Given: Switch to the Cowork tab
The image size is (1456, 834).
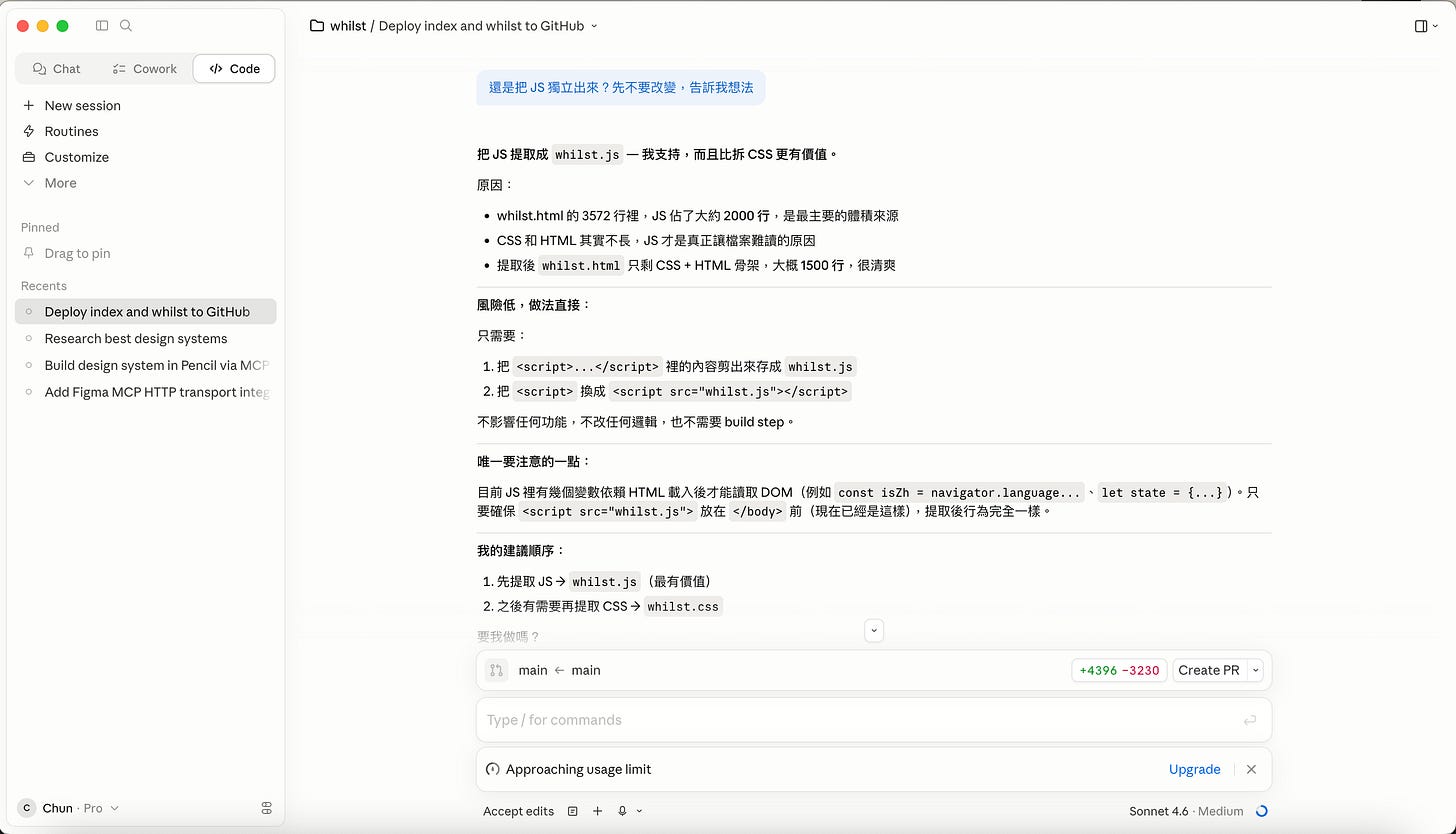Looking at the screenshot, I should [144, 69].
